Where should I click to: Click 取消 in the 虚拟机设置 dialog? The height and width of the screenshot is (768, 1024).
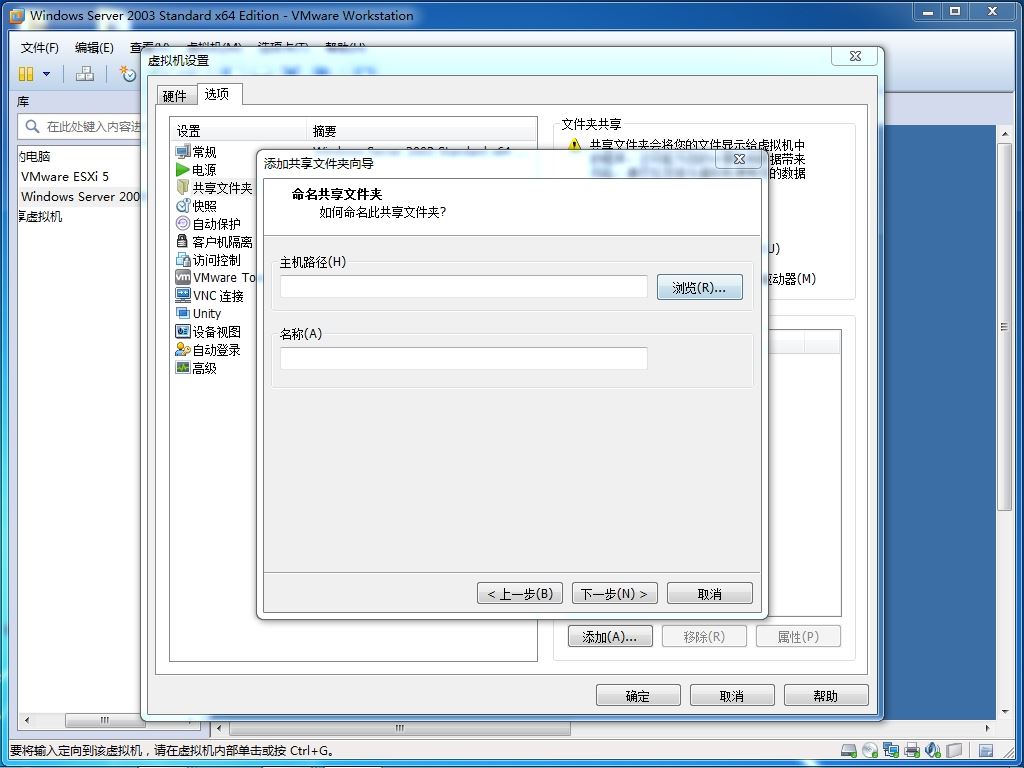732,696
